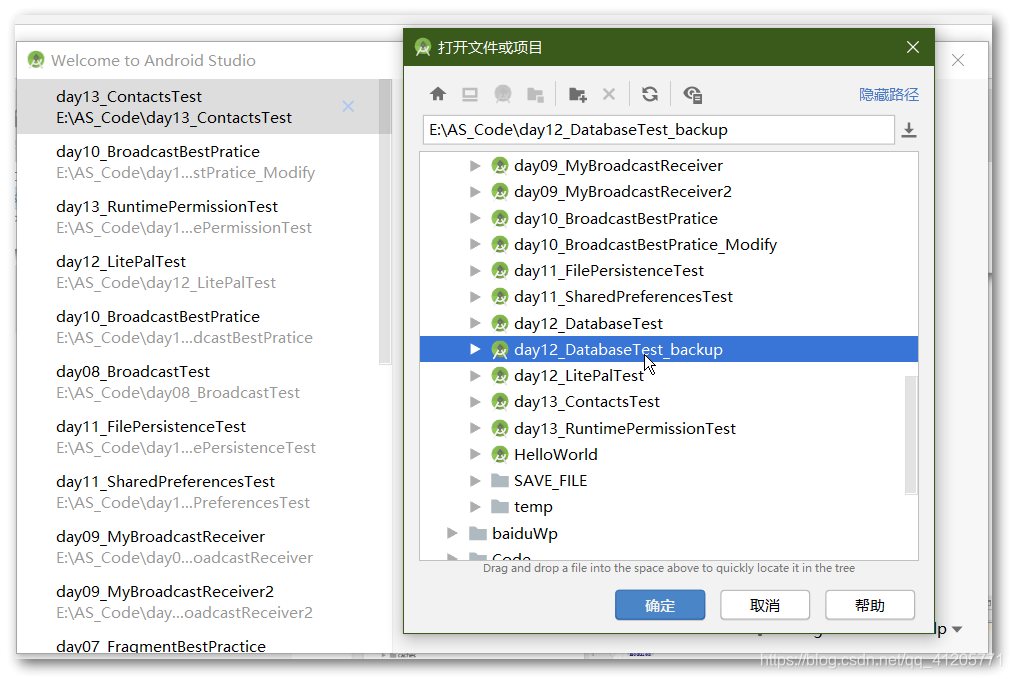1012x679 pixels.
Task: Click the 确定 (OK) button
Action: coord(660,605)
